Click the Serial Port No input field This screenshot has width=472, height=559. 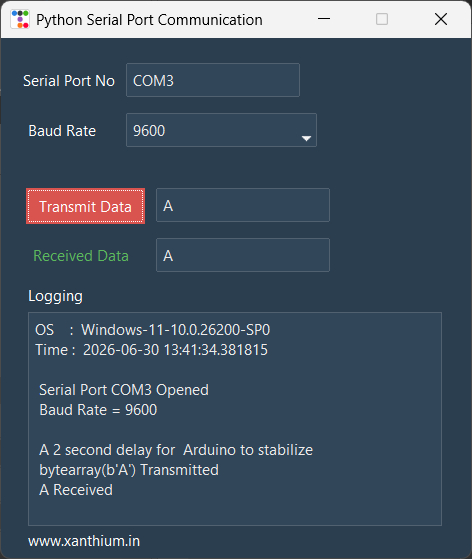click(213, 80)
